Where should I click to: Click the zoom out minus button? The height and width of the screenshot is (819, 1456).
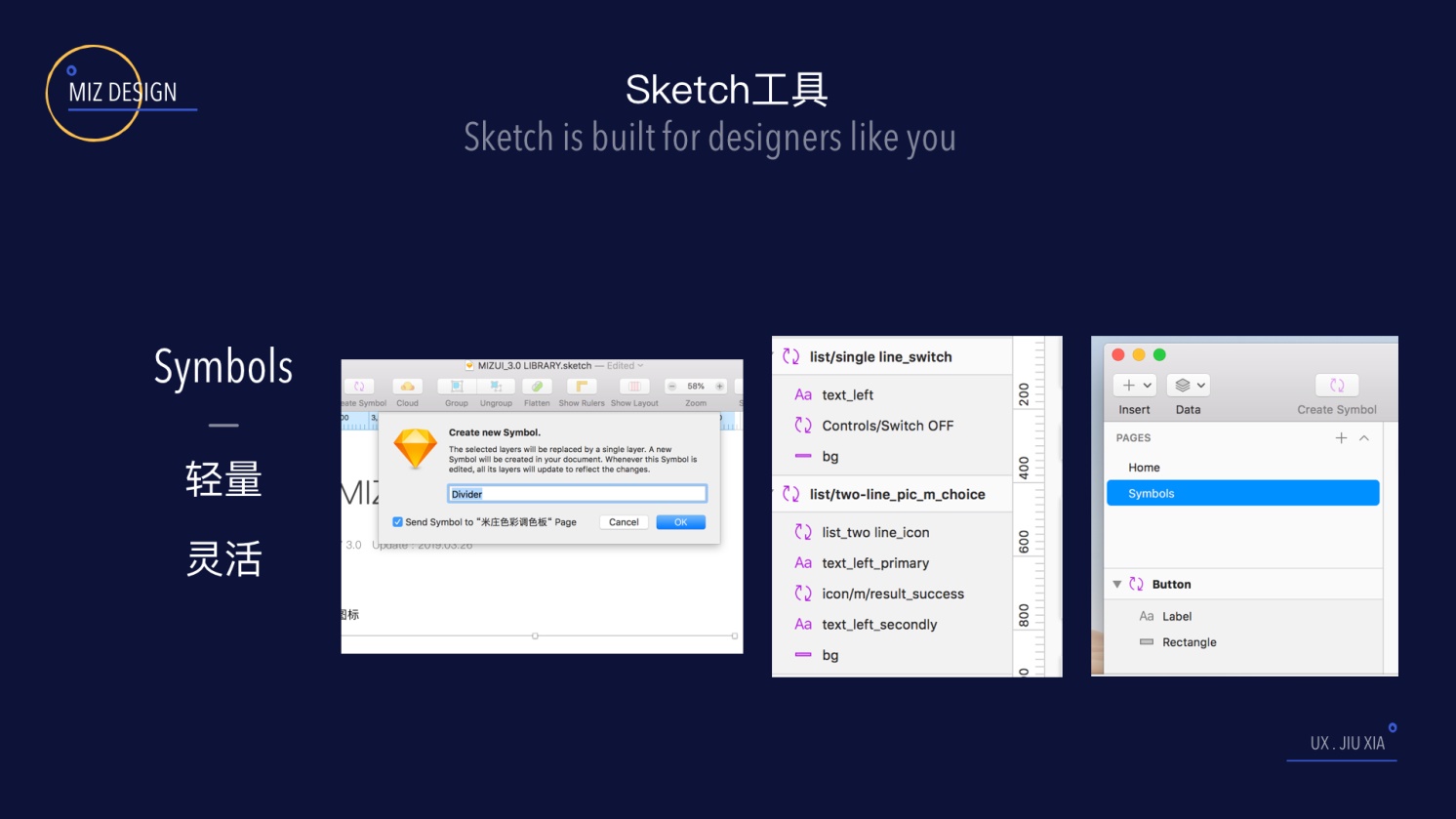[x=672, y=387]
